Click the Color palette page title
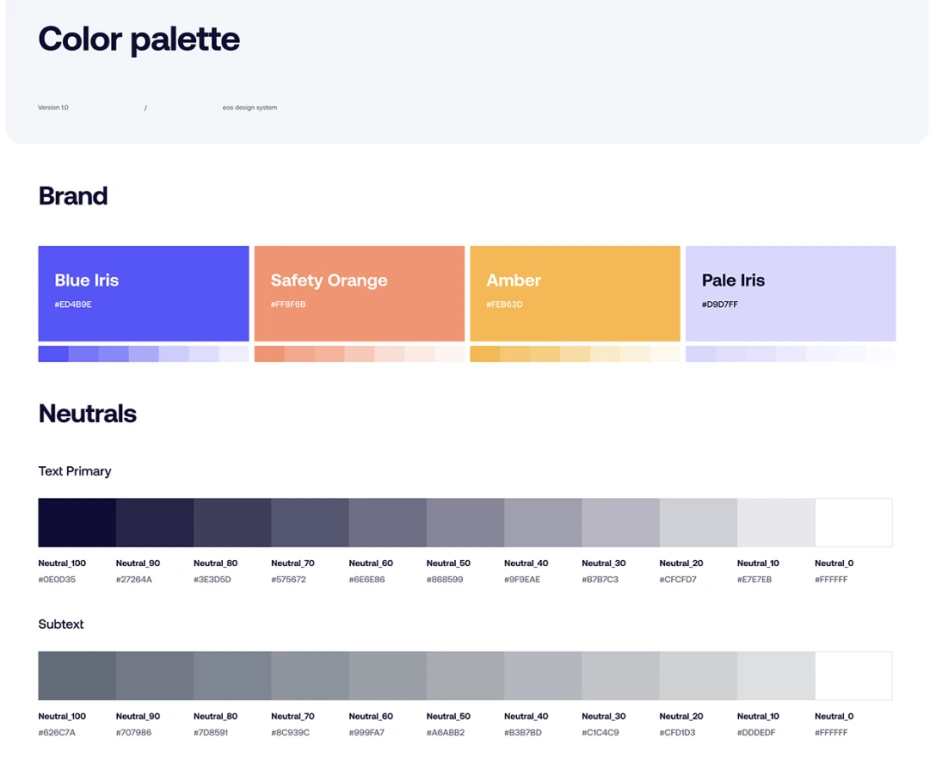 point(139,40)
